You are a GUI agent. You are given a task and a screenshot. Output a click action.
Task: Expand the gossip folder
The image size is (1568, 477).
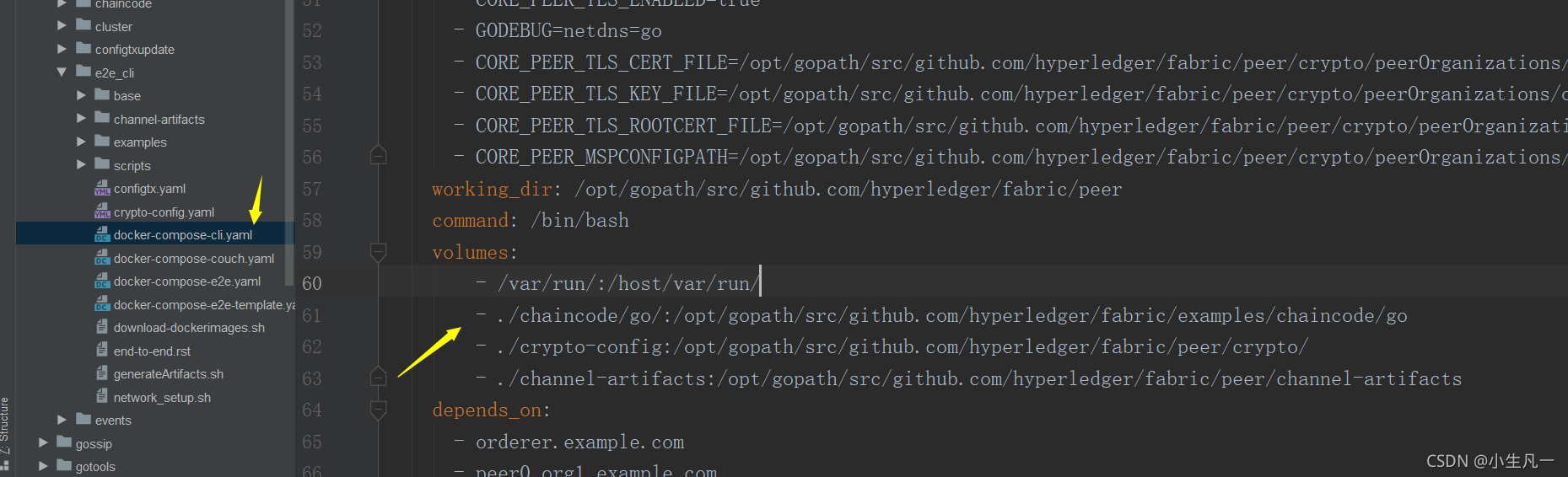[x=43, y=443]
